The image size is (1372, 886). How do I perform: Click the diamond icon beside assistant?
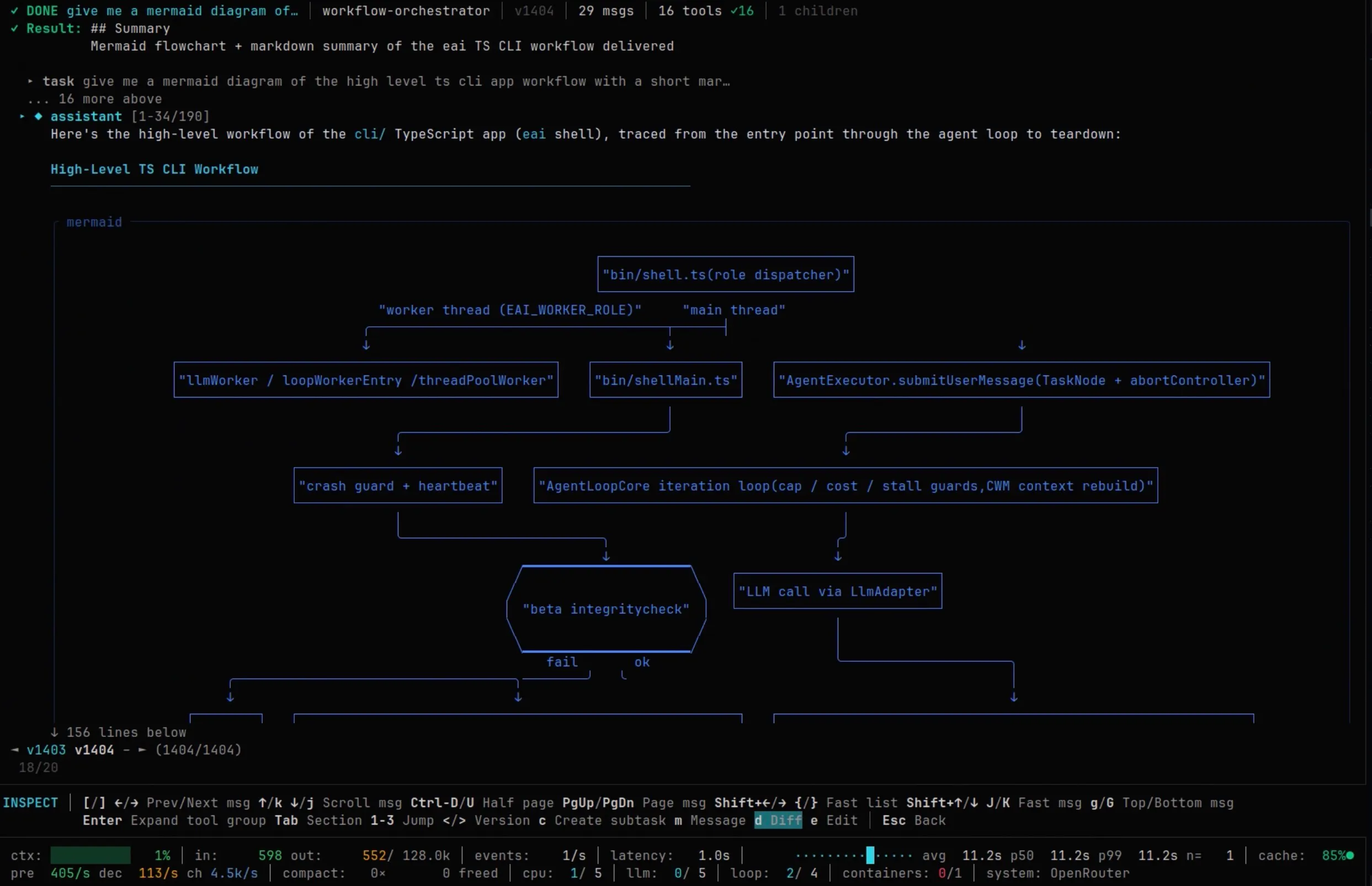point(39,116)
